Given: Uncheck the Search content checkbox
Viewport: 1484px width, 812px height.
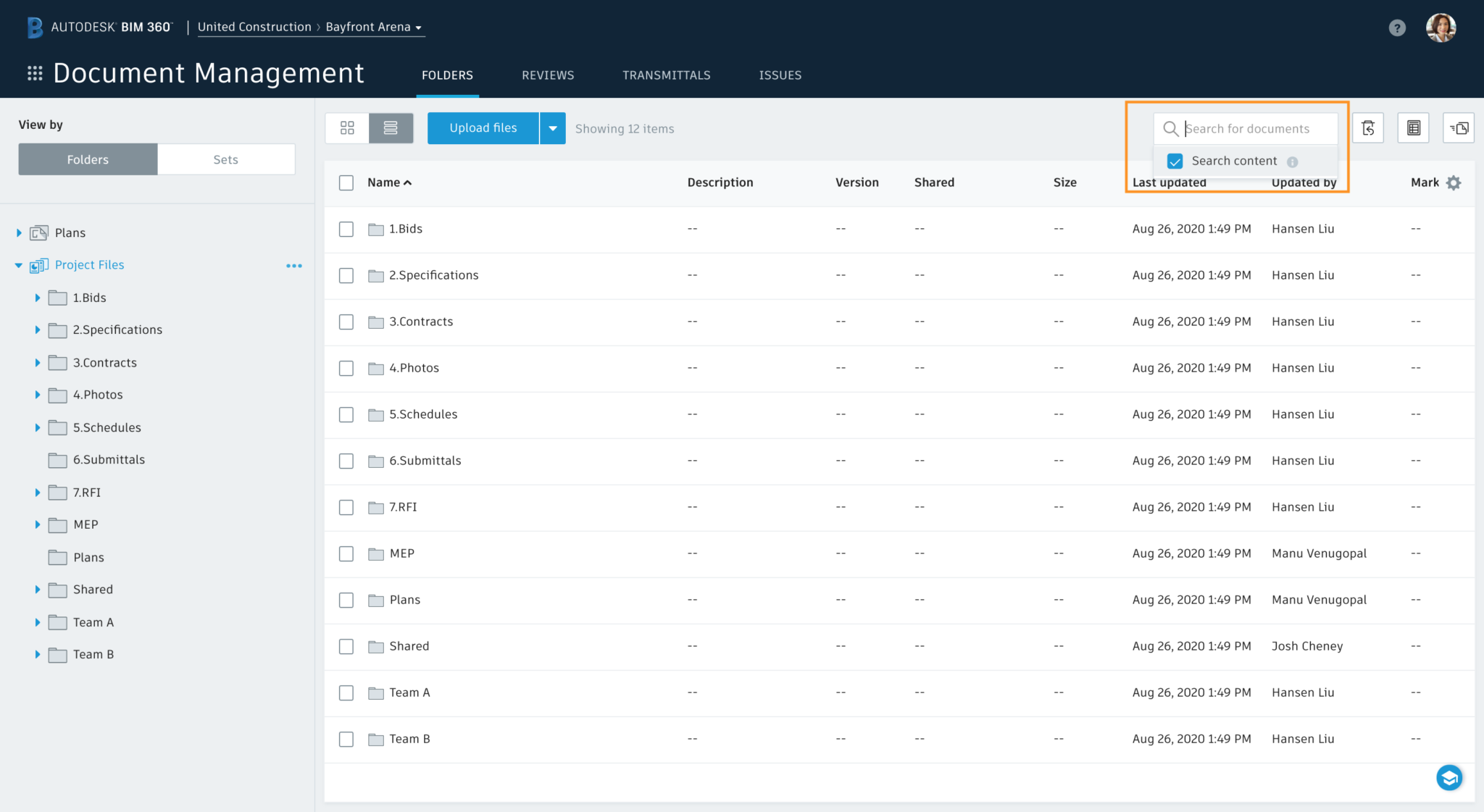Looking at the screenshot, I should (x=1175, y=161).
